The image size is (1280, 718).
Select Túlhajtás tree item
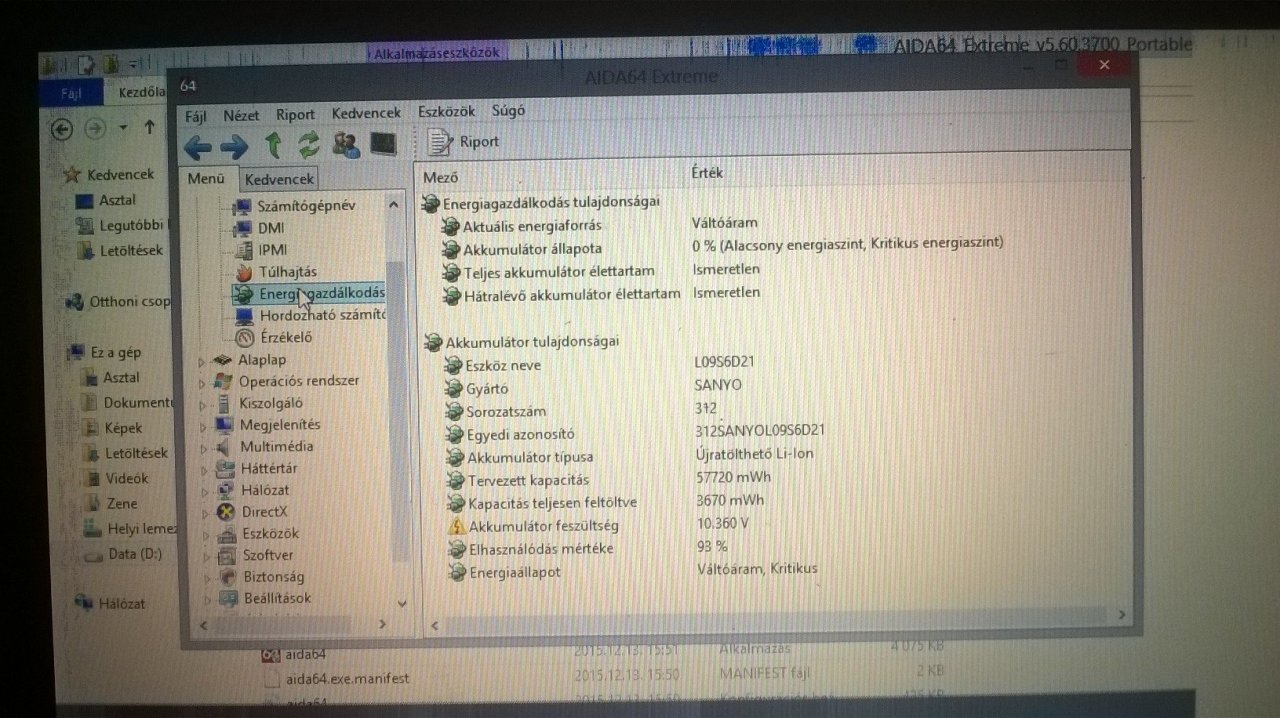[287, 272]
